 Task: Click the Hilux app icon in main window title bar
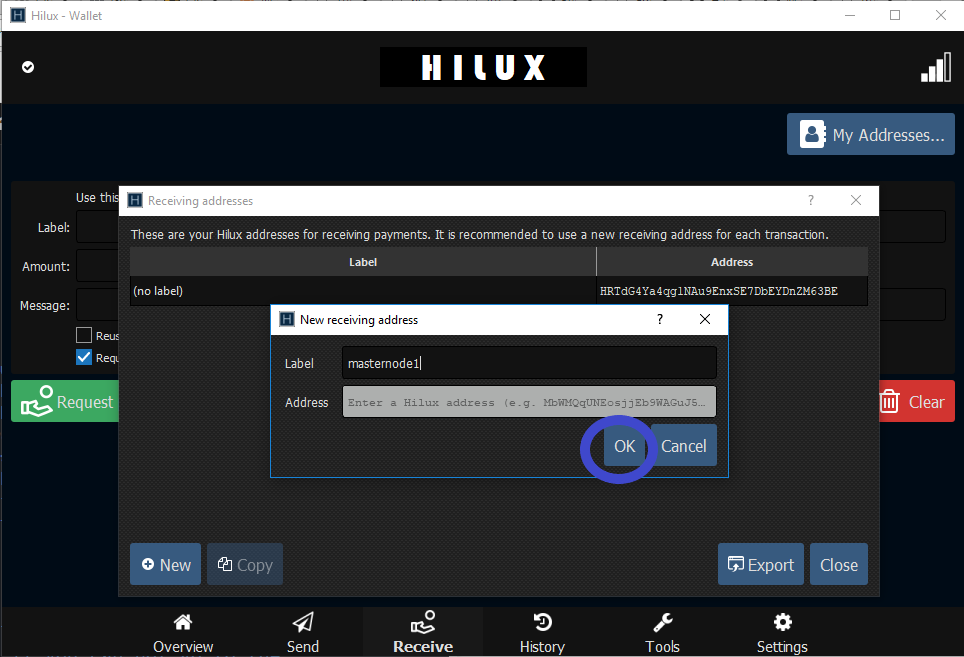tap(18, 15)
